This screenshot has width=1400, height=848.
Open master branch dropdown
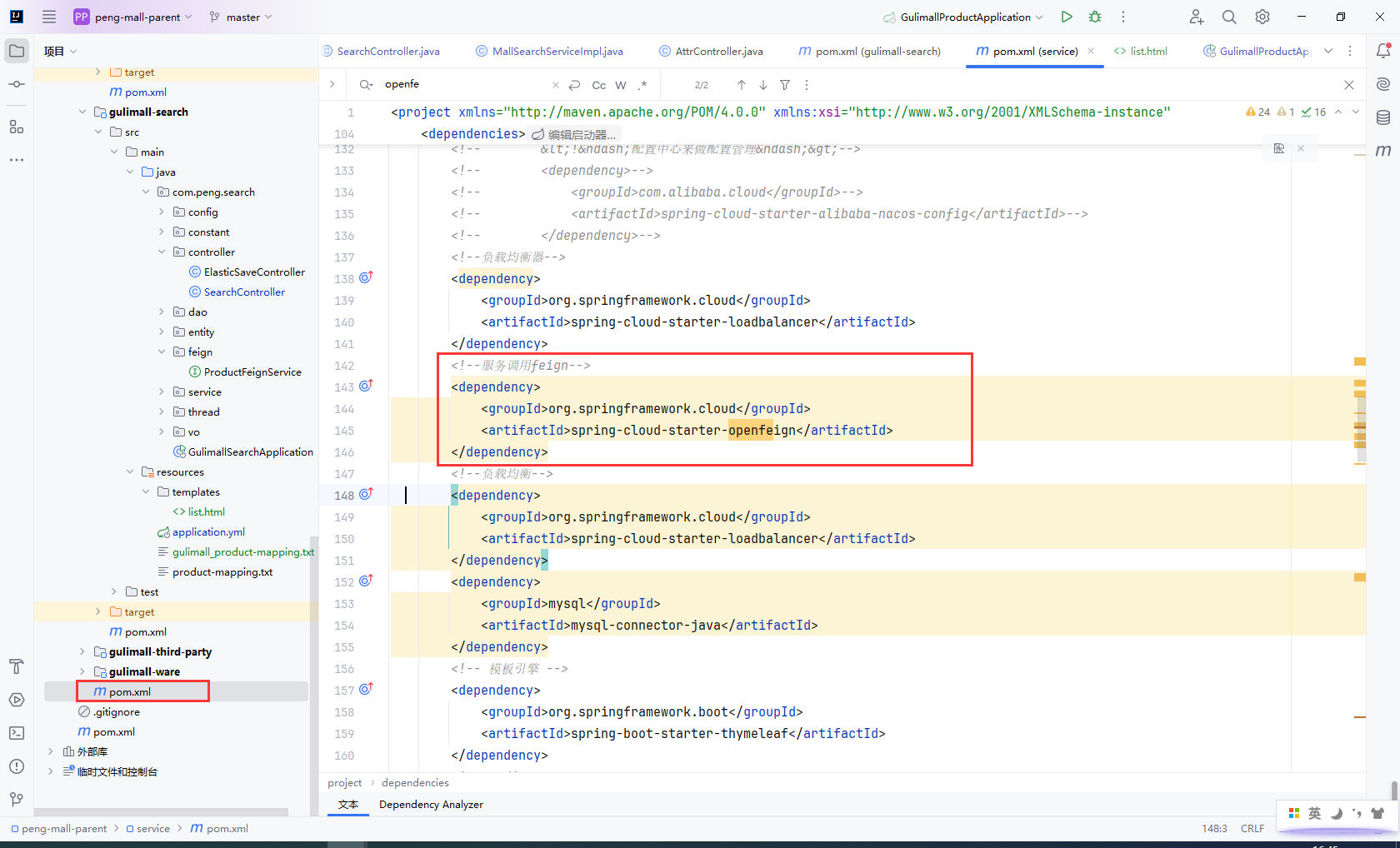pyautogui.click(x=241, y=17)
